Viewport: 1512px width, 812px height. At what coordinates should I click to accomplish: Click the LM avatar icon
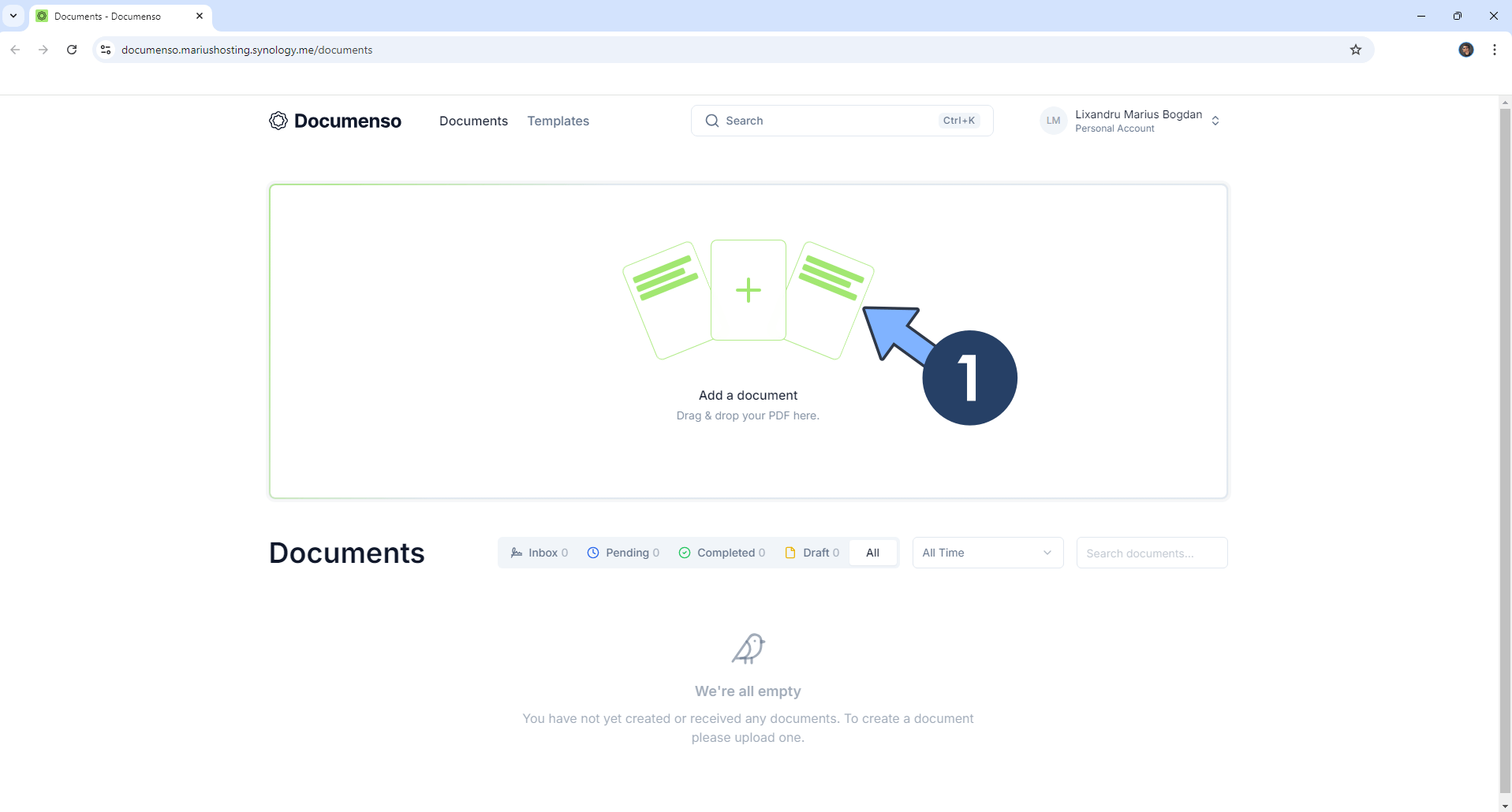point(1053,121)
